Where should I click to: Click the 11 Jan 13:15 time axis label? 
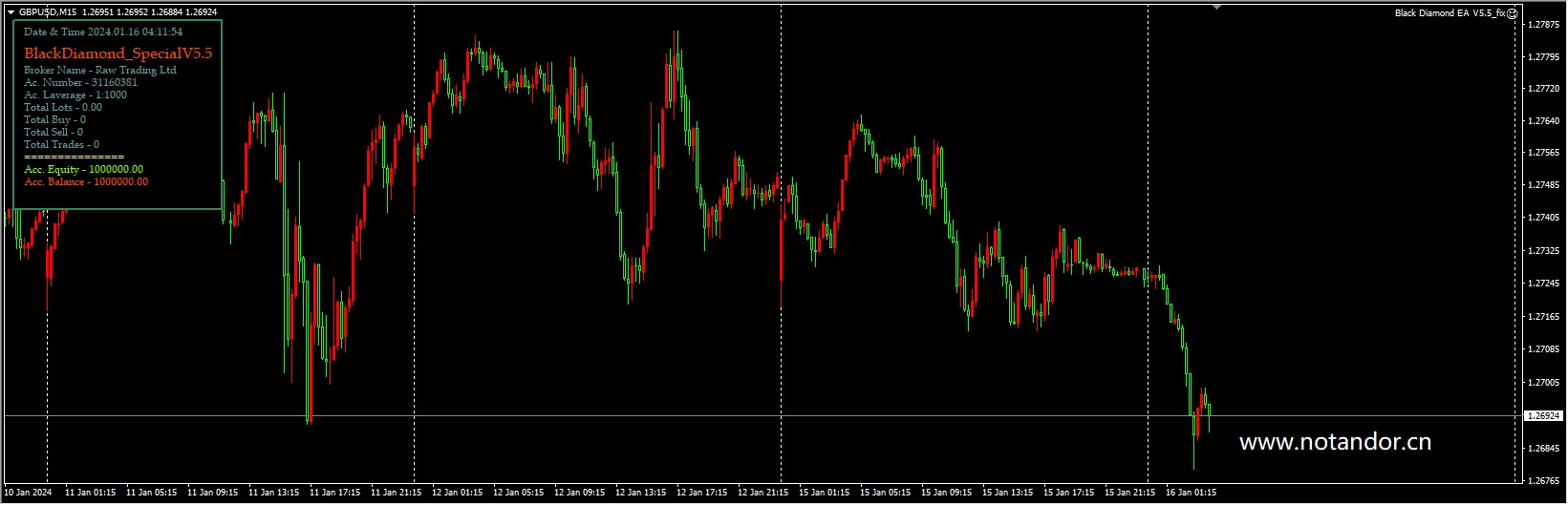(274, 494)
